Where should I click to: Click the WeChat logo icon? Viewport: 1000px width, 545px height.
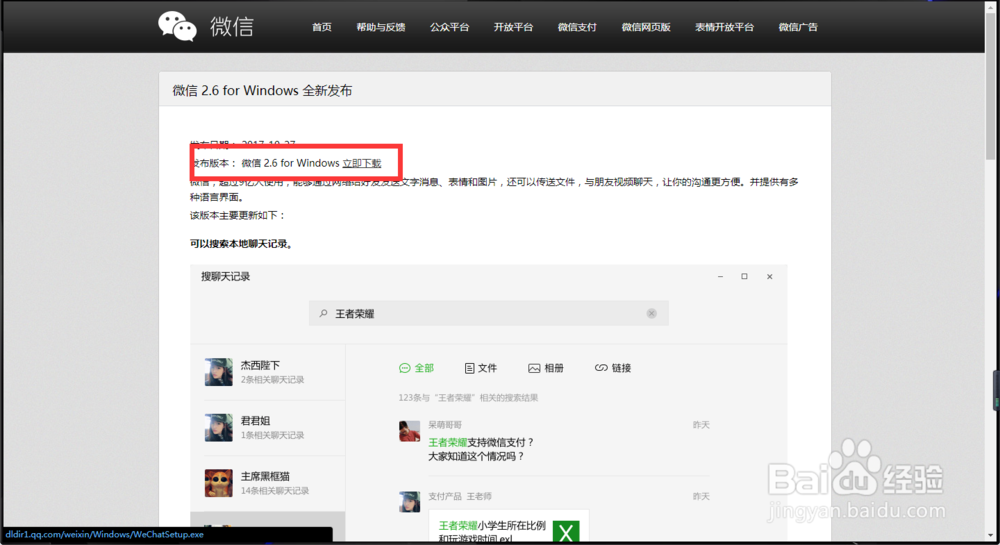[177, 27]
